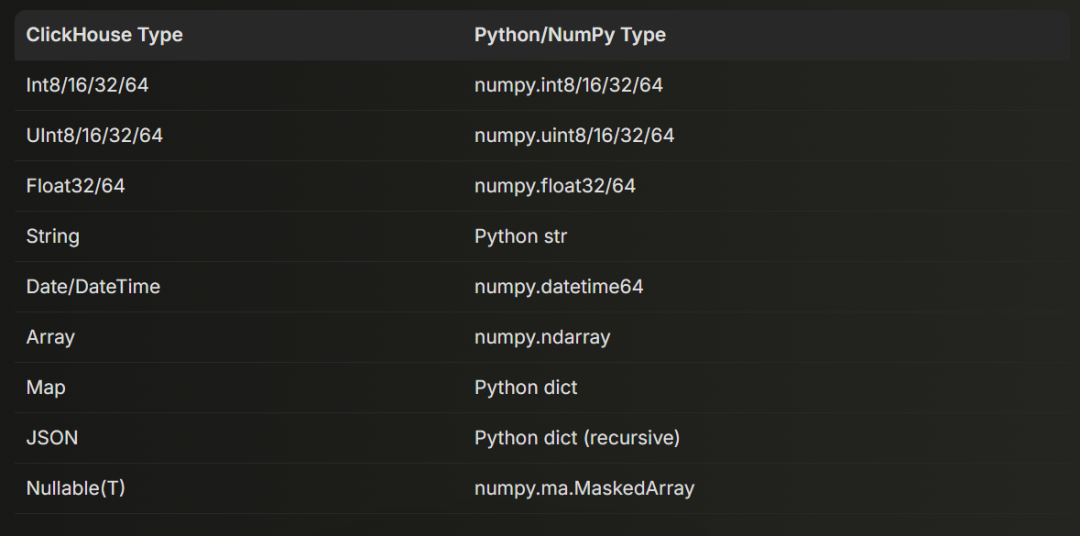Click the 'numpy.int8/16/32/64' cell
The height and width of the screenshot is (536, 1080).
(x=568, y=85)
